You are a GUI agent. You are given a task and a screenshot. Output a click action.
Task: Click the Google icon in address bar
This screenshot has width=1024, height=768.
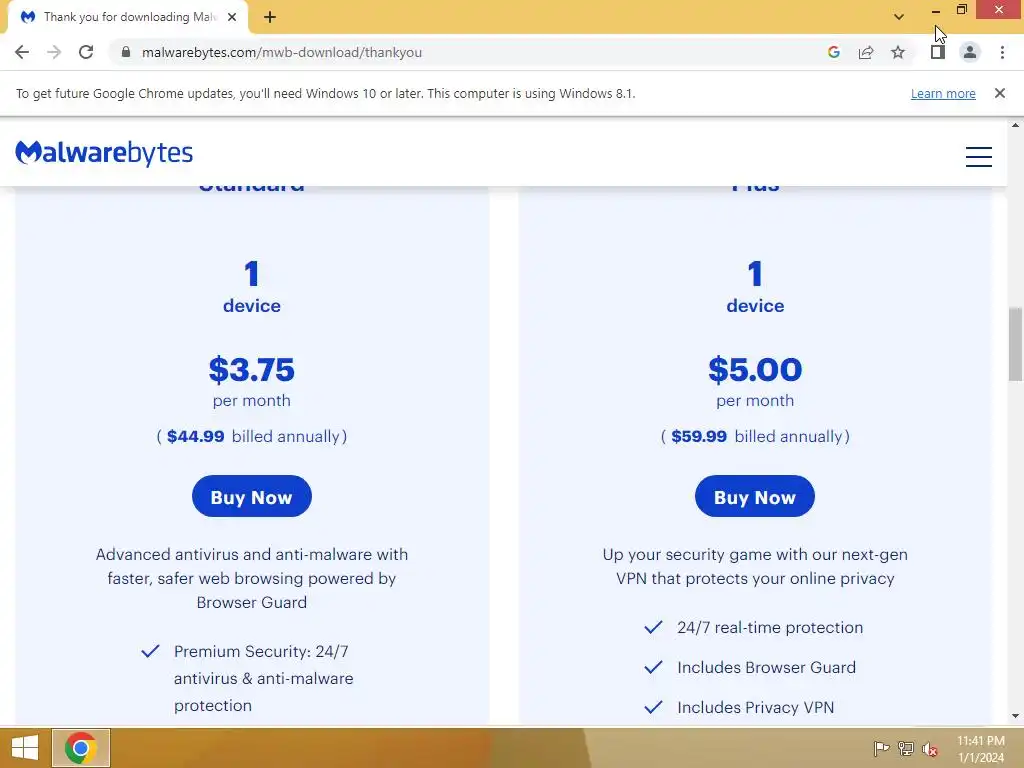coord(833,52)
